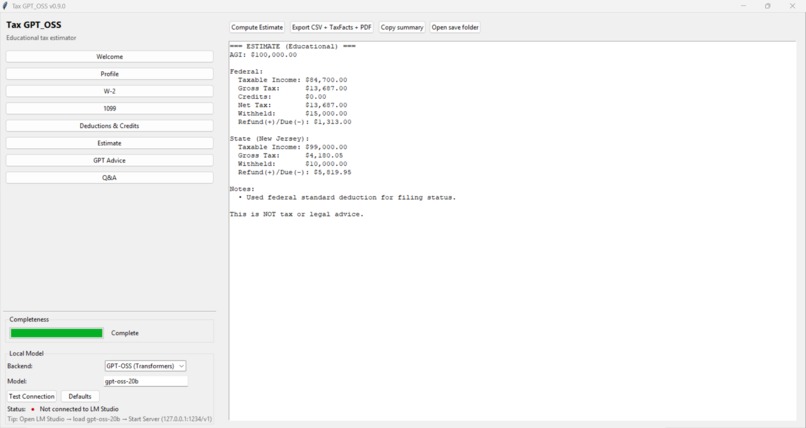Click the Compute Estimate button

(257, 27)
